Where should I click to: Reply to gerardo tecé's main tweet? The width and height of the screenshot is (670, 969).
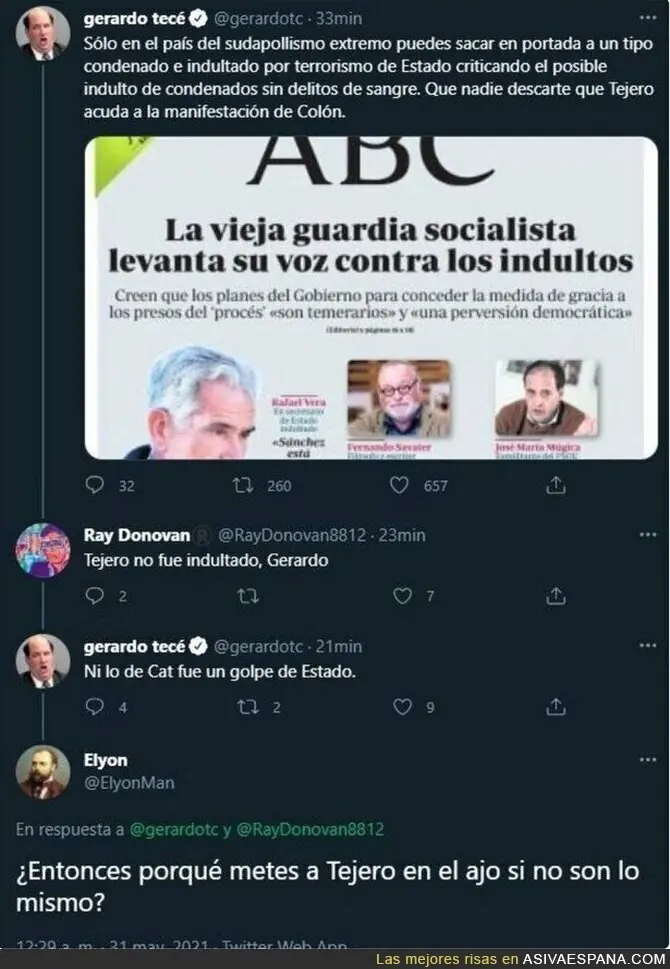pos(95,486)
